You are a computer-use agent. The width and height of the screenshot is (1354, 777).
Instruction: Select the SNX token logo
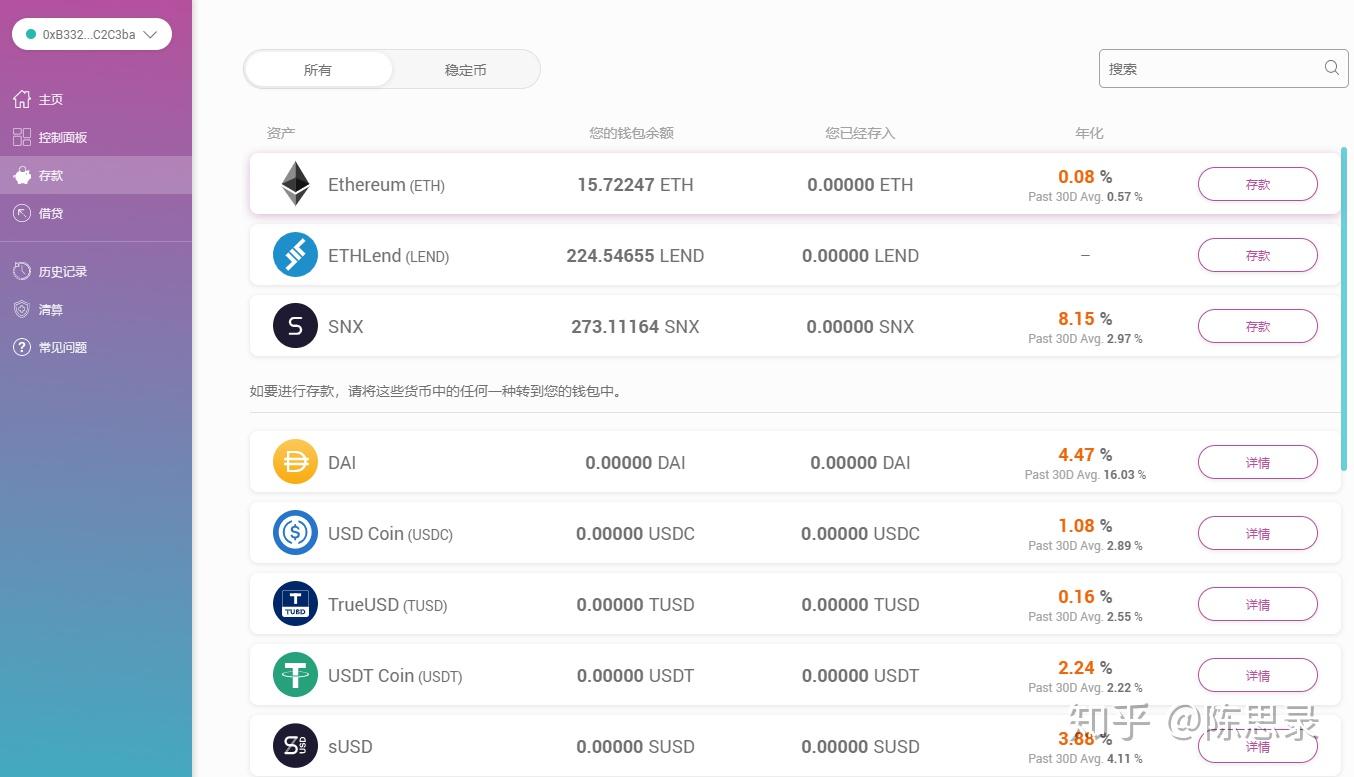click(294, 326)
